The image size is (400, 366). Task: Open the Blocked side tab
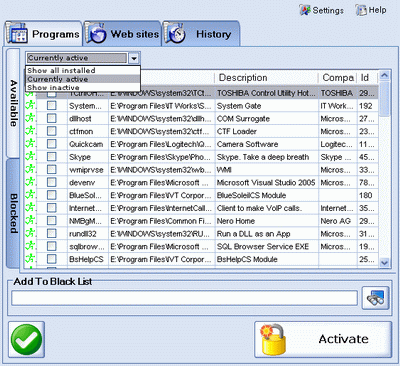13,213
